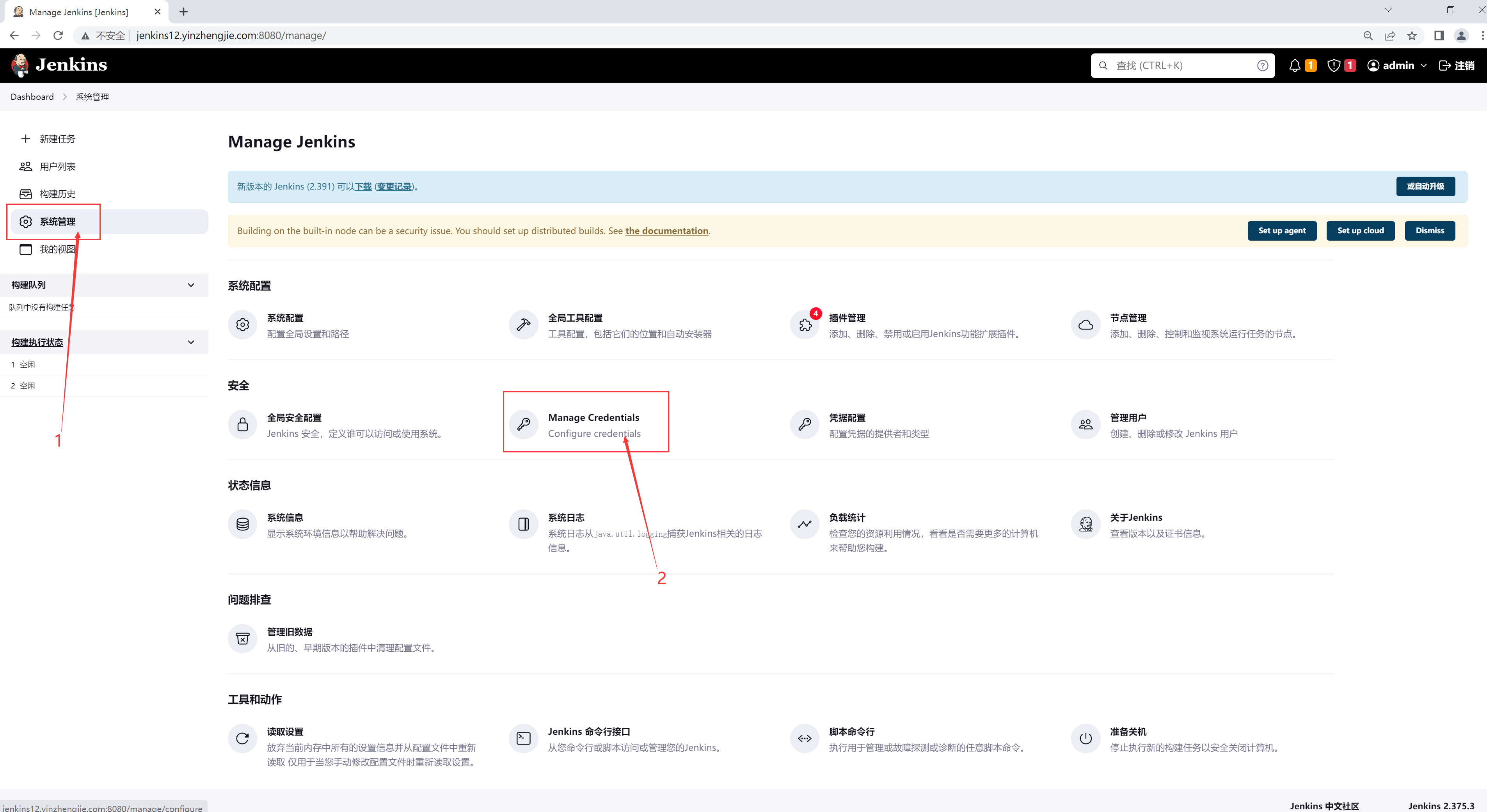
Task: Open the plugin manager puzzle icon
Action: [x=805, y=326]
